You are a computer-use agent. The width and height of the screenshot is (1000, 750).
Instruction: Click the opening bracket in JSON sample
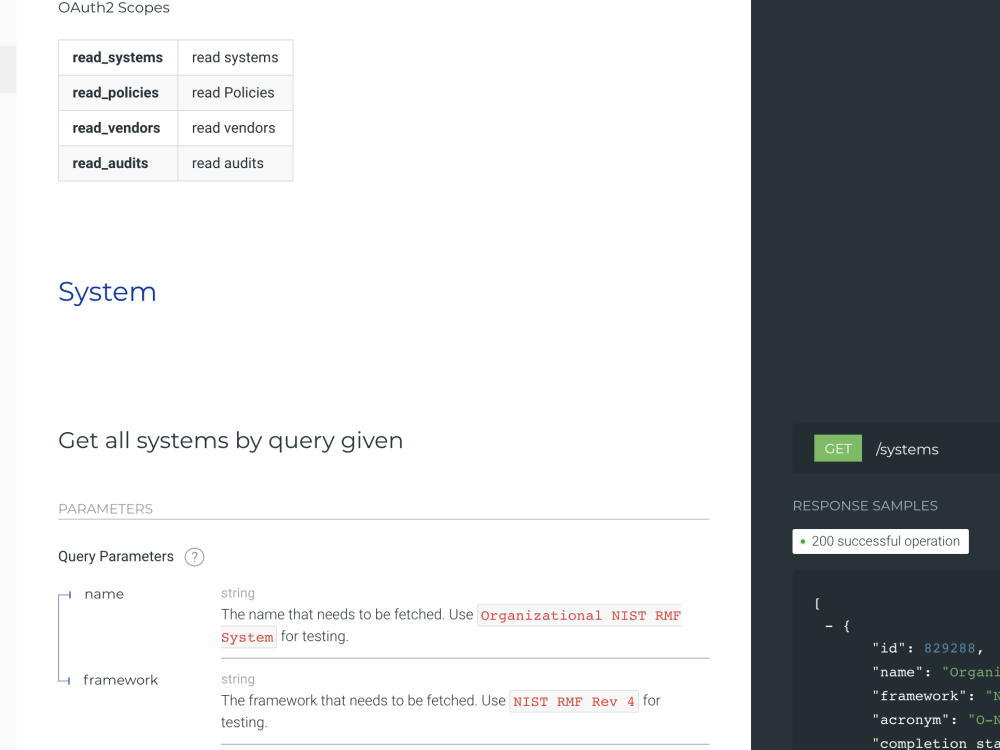point(817,604)
